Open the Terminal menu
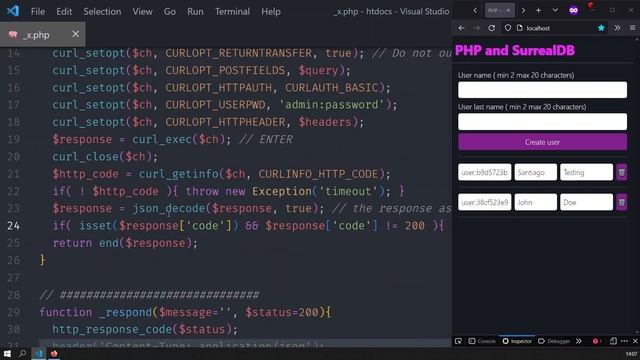Screen dimensions: 640x360 [232, 11]
